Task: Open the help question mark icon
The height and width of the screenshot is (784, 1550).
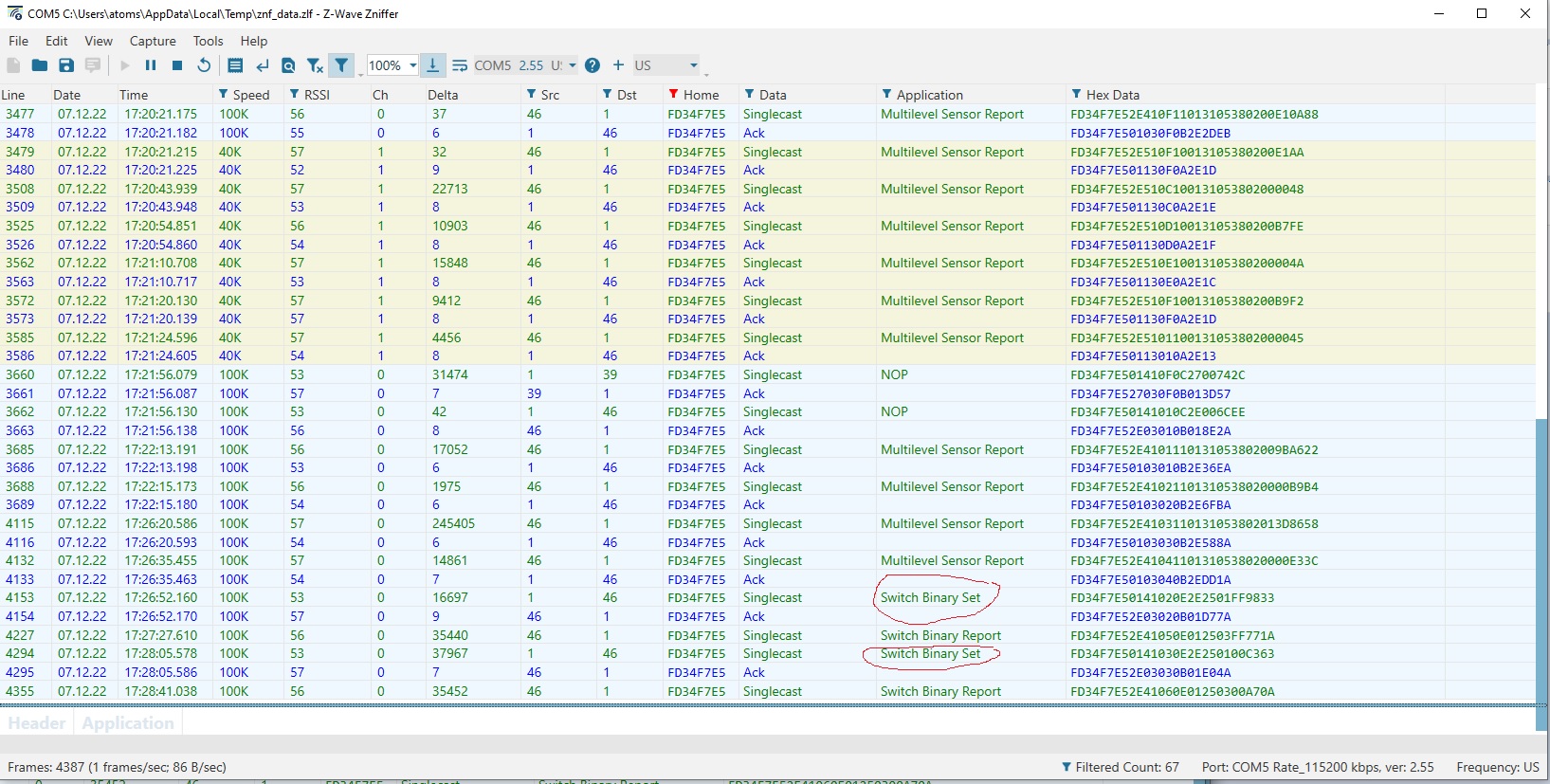Action: point(593,65)
